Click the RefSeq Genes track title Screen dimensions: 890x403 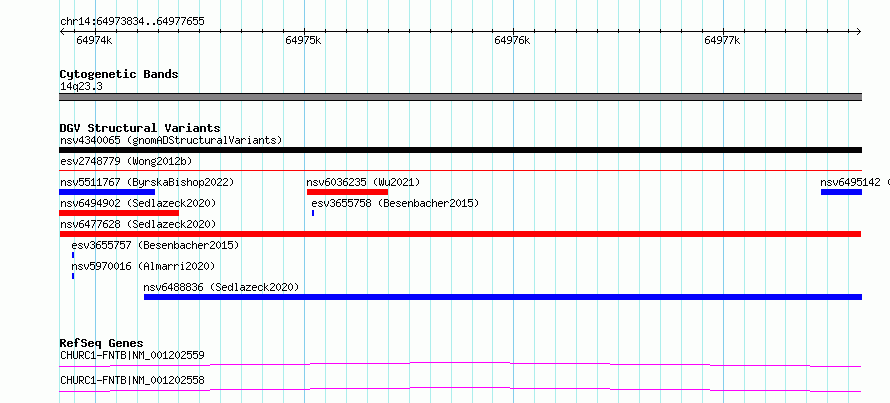pyautogui.click(x=102, y=343)
